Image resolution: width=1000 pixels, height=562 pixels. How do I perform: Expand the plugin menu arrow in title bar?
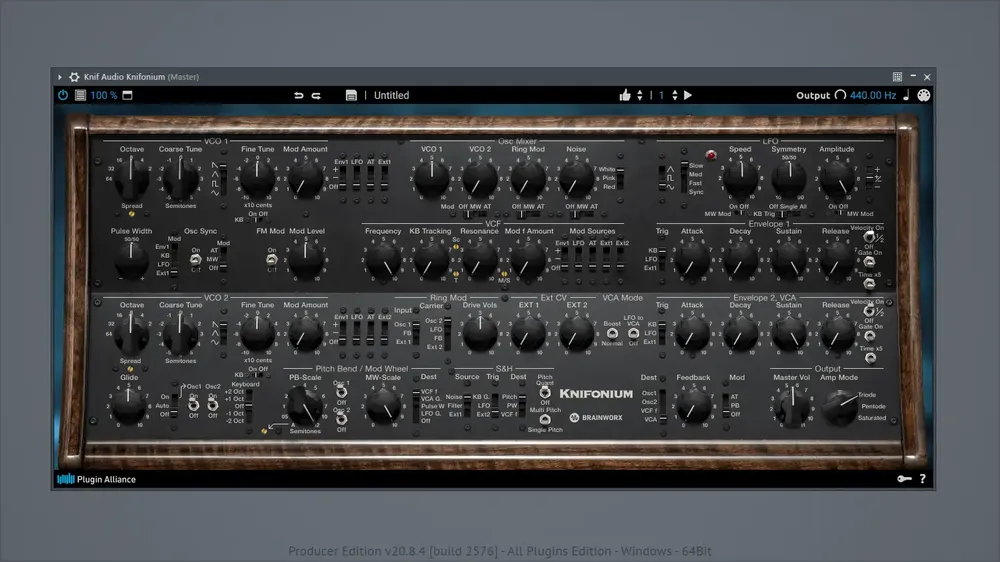click(60, 77)
